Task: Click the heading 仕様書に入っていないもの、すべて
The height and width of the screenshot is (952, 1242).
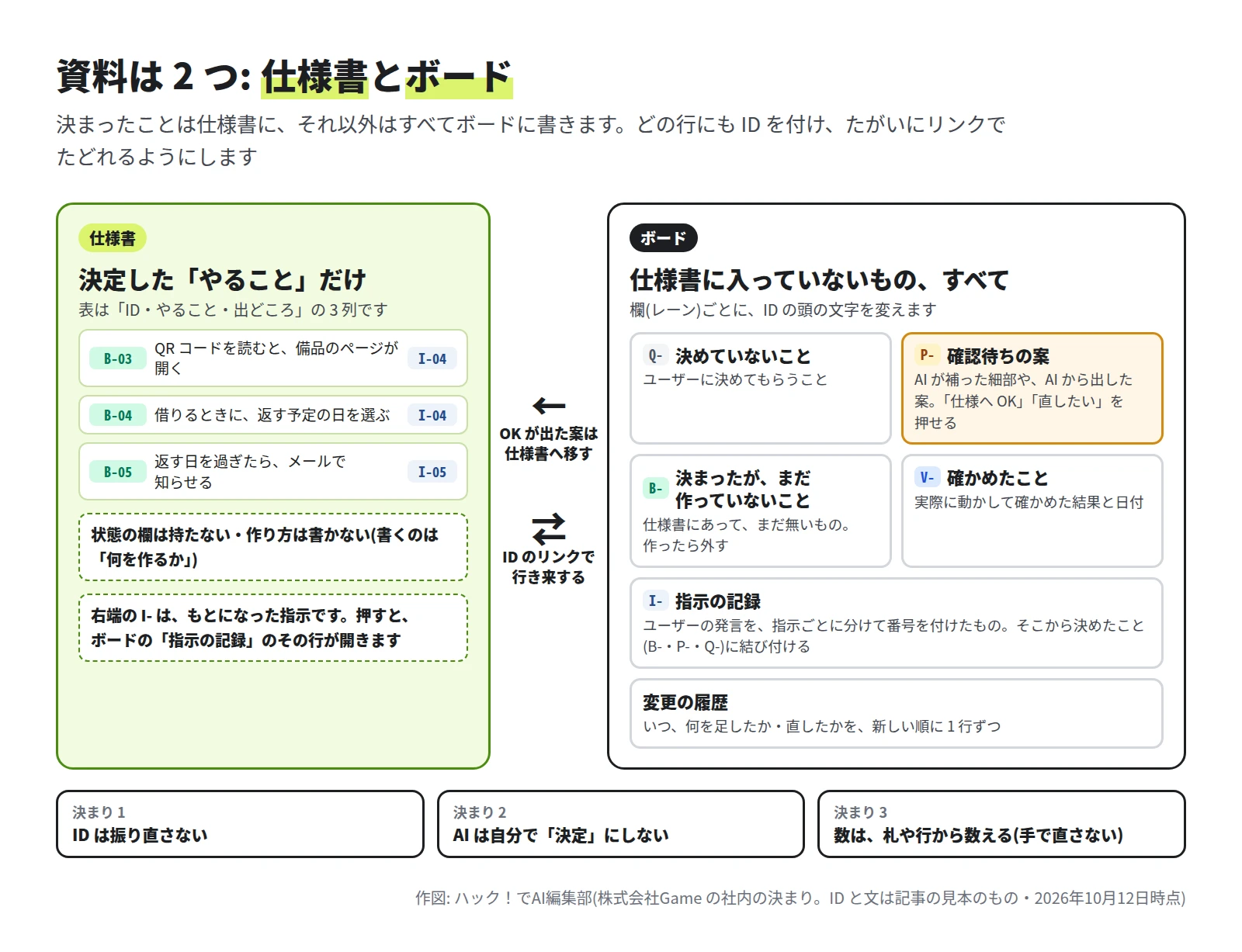Action: (819, 279)
